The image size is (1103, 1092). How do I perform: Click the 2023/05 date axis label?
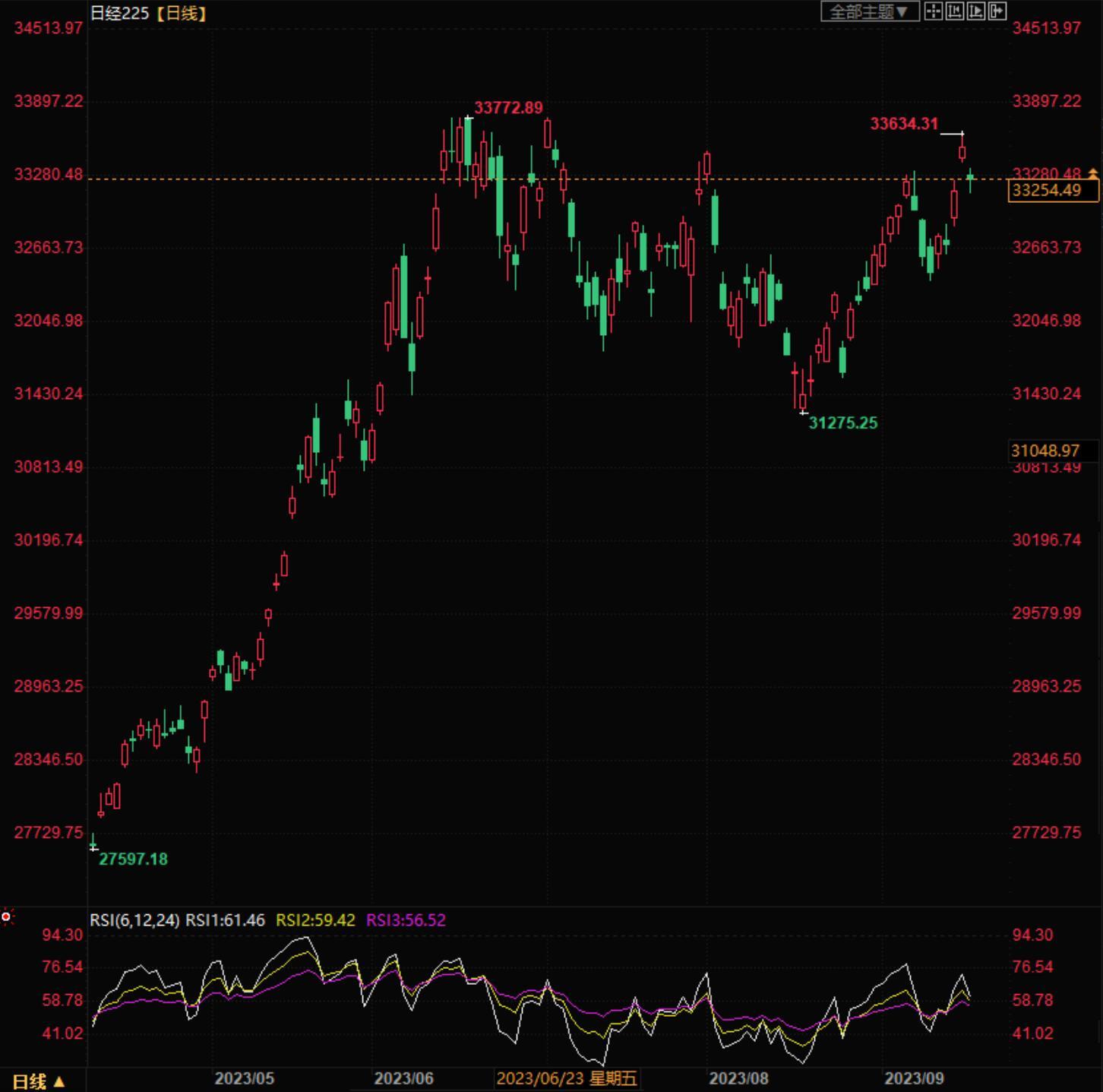click(x=244, y=1078)
